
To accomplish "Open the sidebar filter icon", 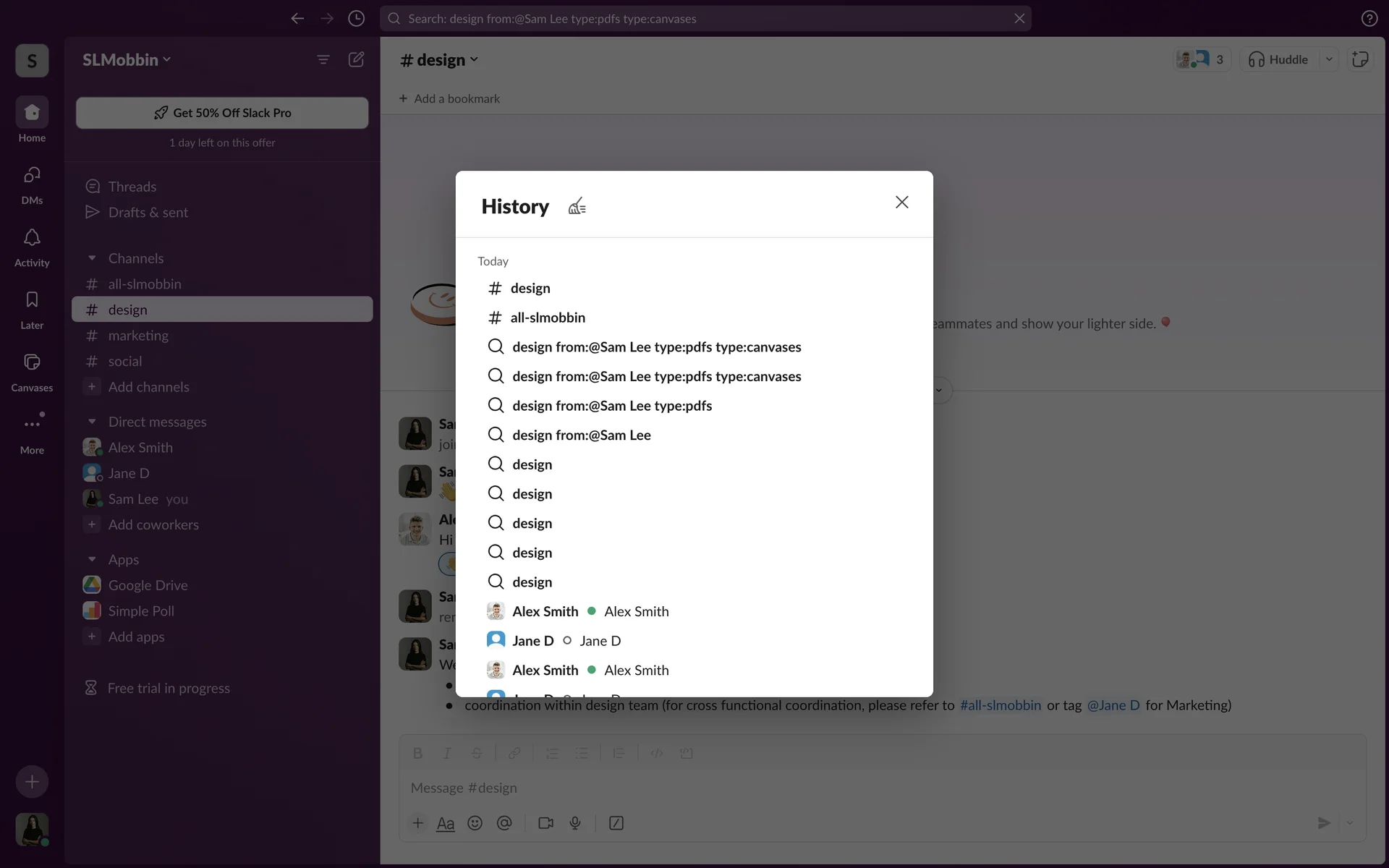I will (x=323, y=60).
